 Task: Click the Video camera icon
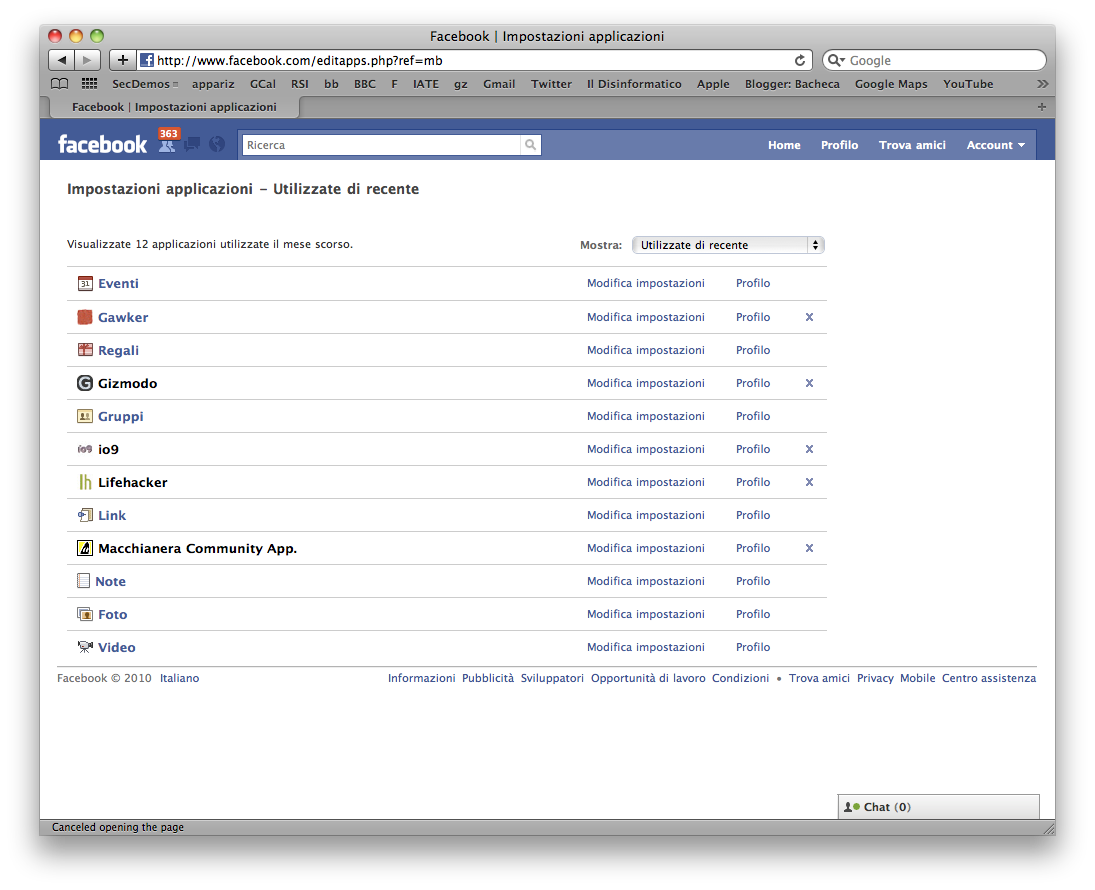click(x=84, y=647)
